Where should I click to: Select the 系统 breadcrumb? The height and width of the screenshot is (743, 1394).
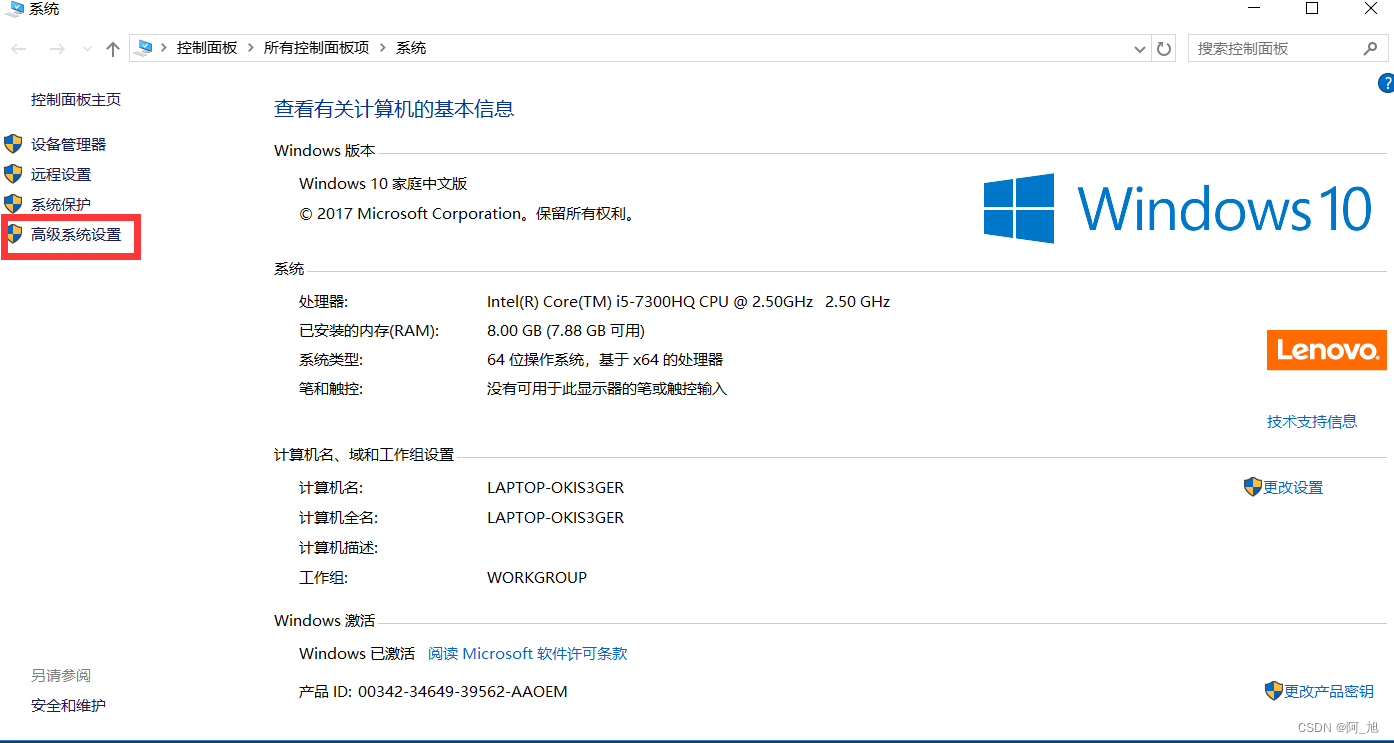[411, 48]
